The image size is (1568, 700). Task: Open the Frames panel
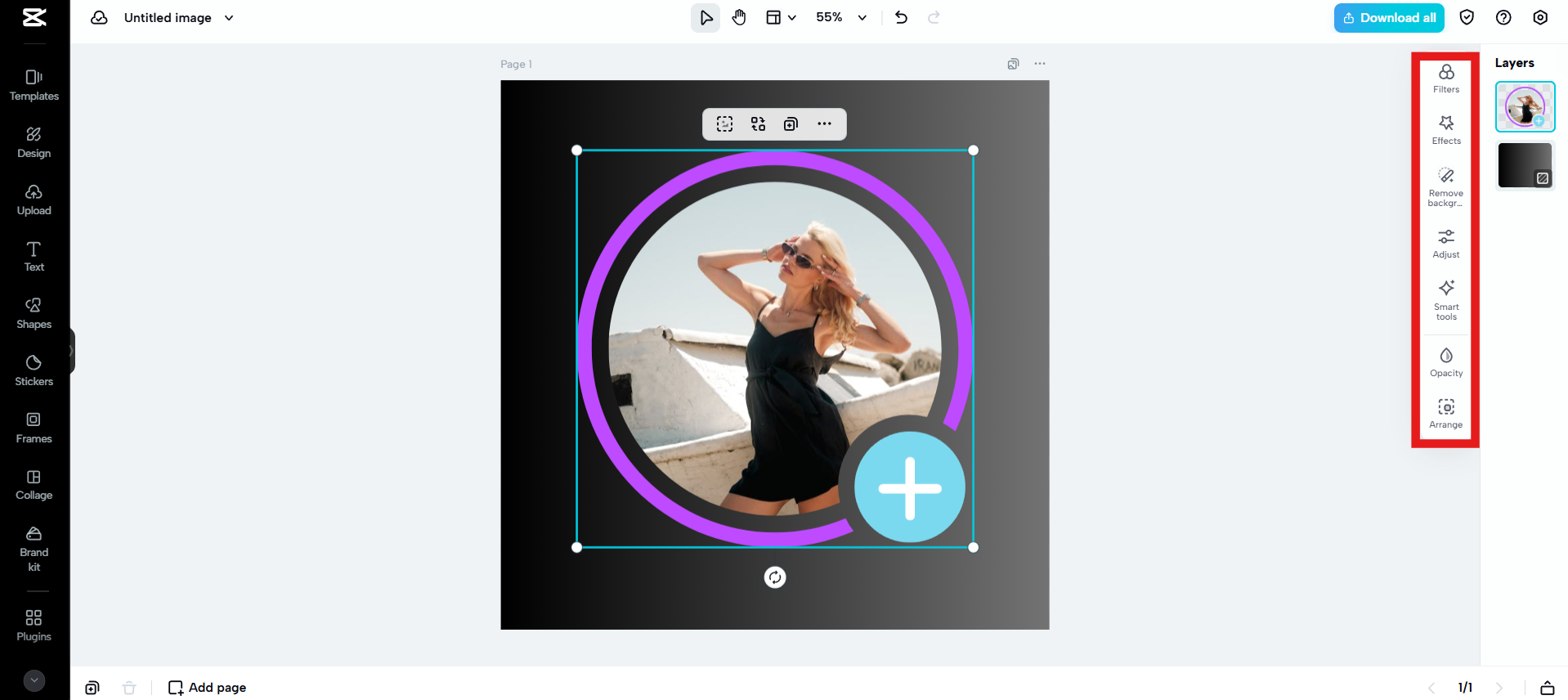tap(34, 428)
